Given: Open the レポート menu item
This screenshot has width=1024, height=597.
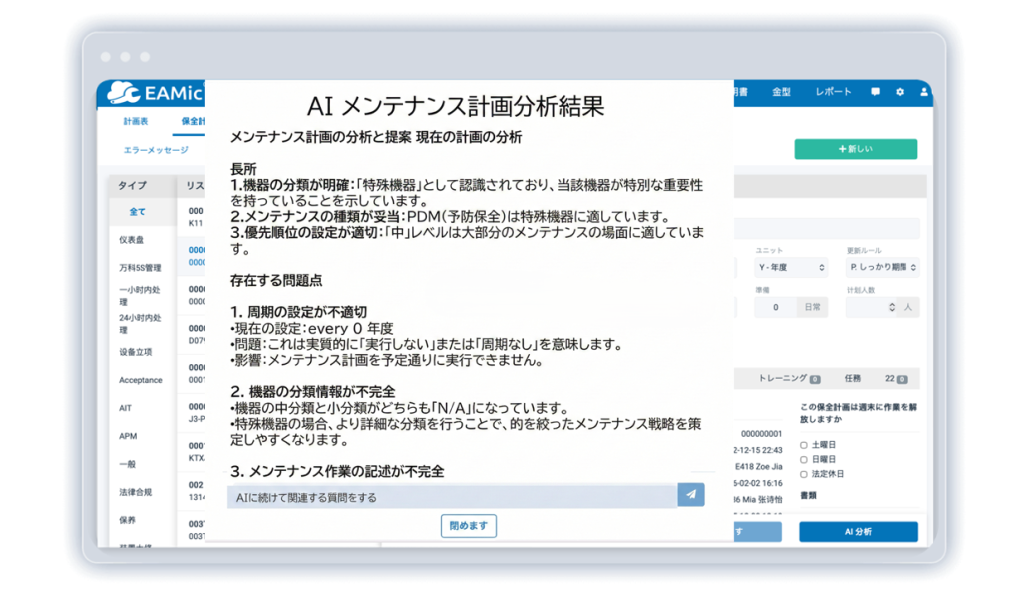Looking at the screenshot, I should click(x=833, y=92).
